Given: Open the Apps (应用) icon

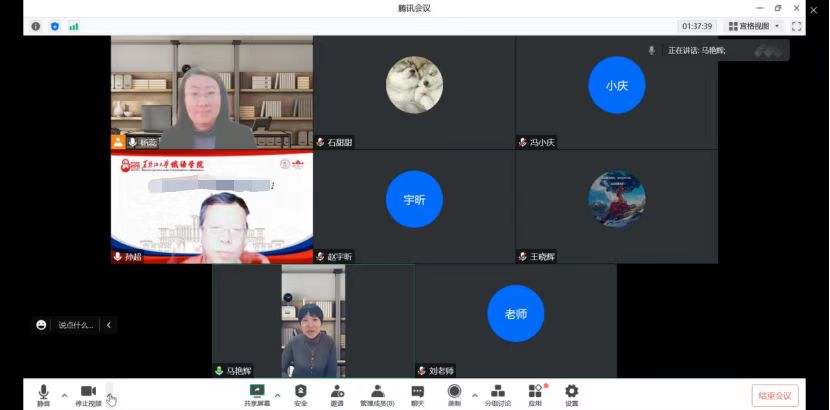Looking at the screenshot, I should (535, 394).
